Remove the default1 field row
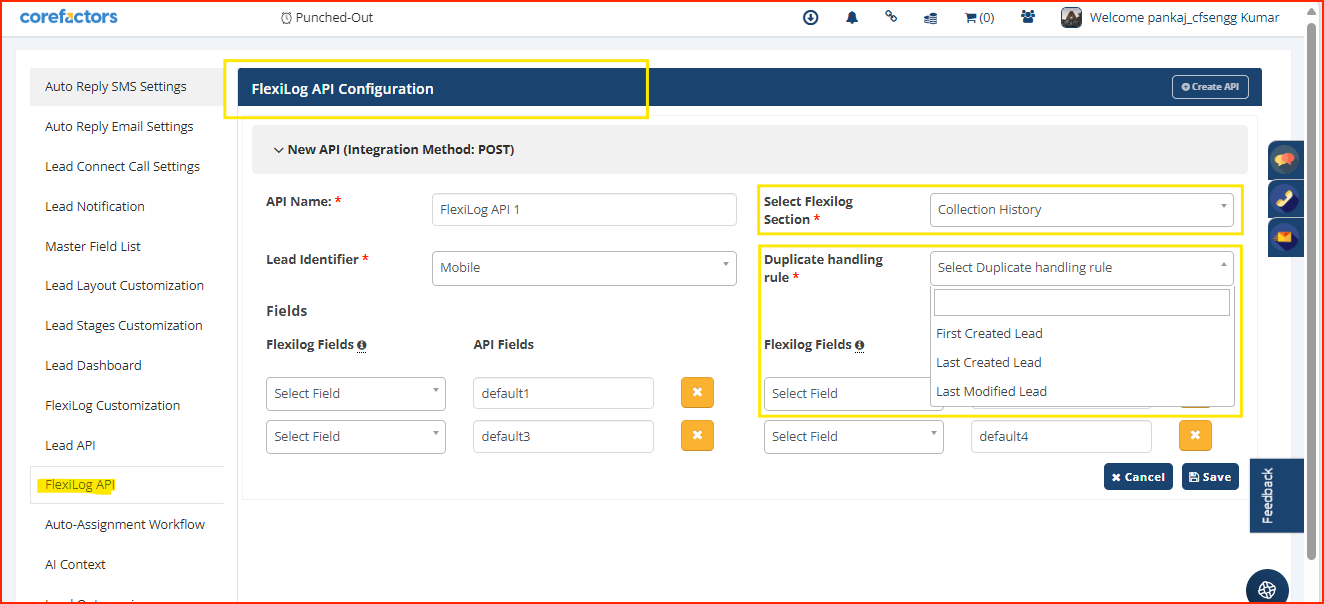This screenshot has width=1324, height=604. (697, 393)
